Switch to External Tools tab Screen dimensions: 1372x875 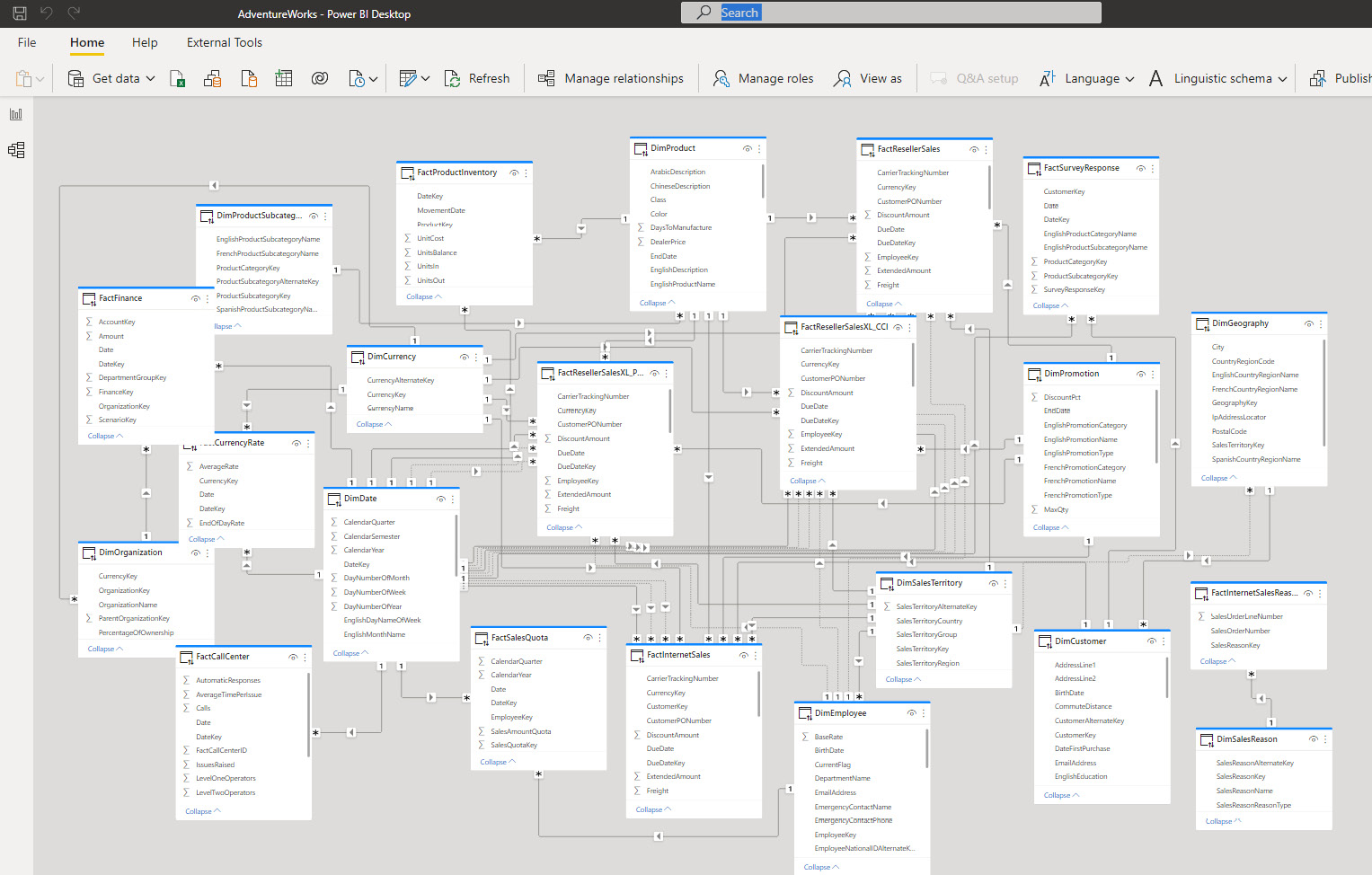coord(224,42)
